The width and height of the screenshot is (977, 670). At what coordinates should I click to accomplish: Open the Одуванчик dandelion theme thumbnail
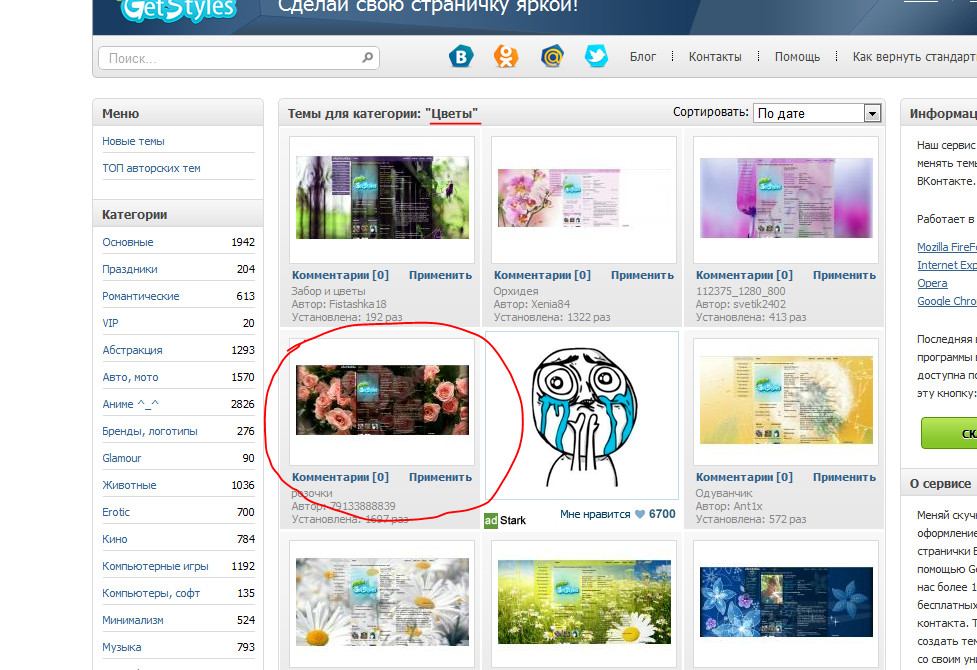point(786,400)
